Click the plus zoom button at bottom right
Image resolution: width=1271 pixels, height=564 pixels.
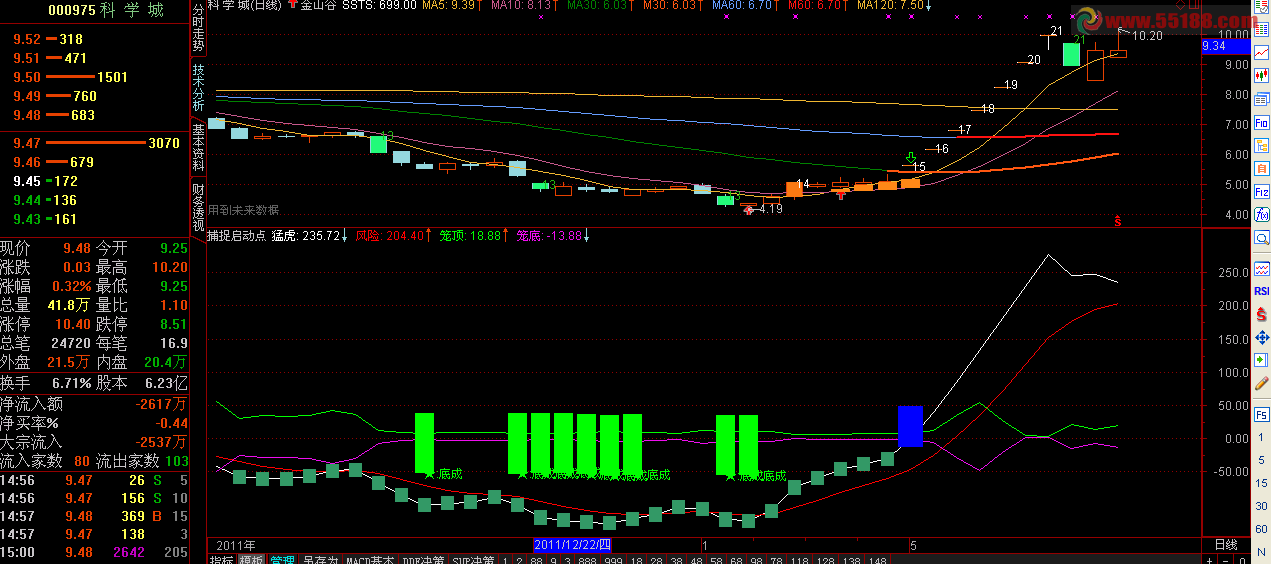(x=1212, y=559)
